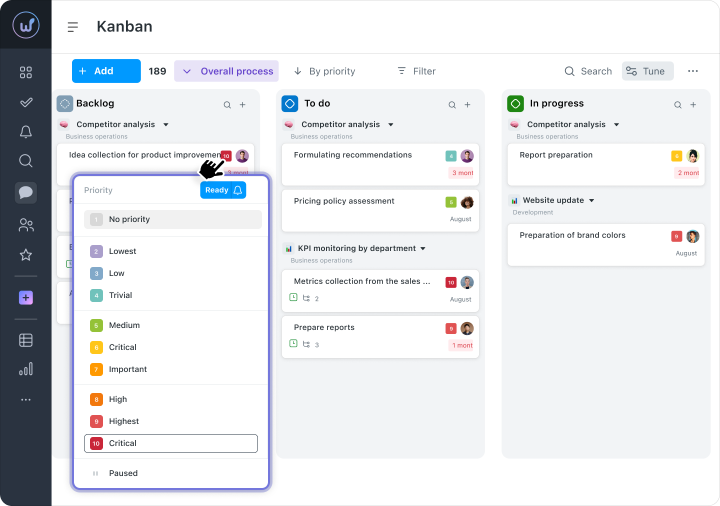Toggle the hamburger menu beside Kanban
The height and width of the screenshot is (506, 720).
(73, 28)
